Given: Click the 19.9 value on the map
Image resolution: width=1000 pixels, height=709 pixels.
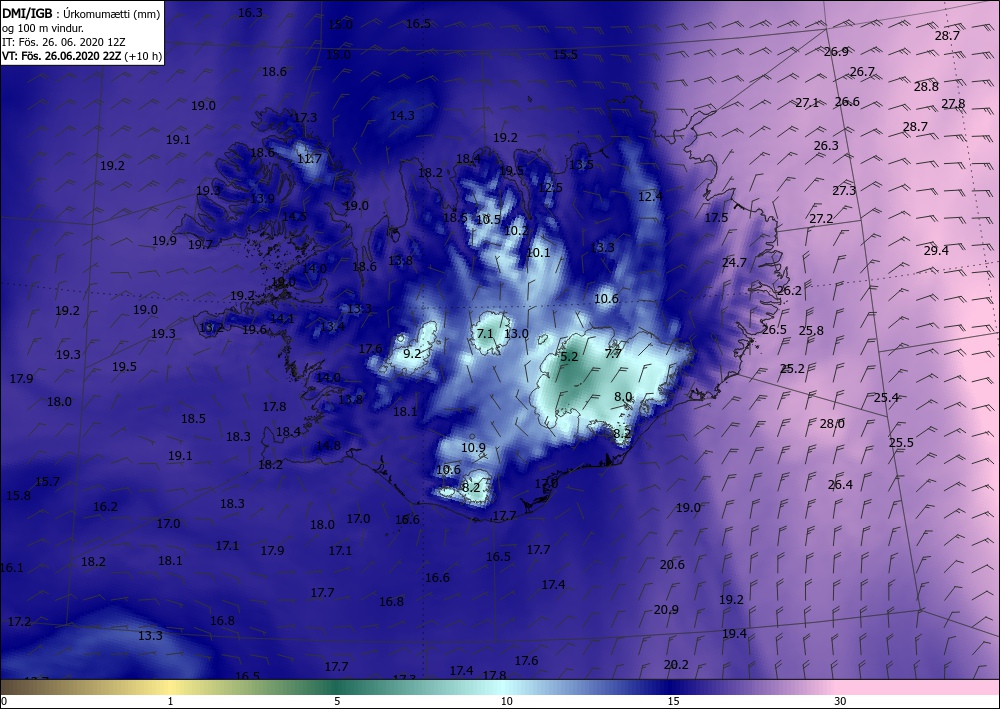Looking at the screenshot, I should 164,240.
